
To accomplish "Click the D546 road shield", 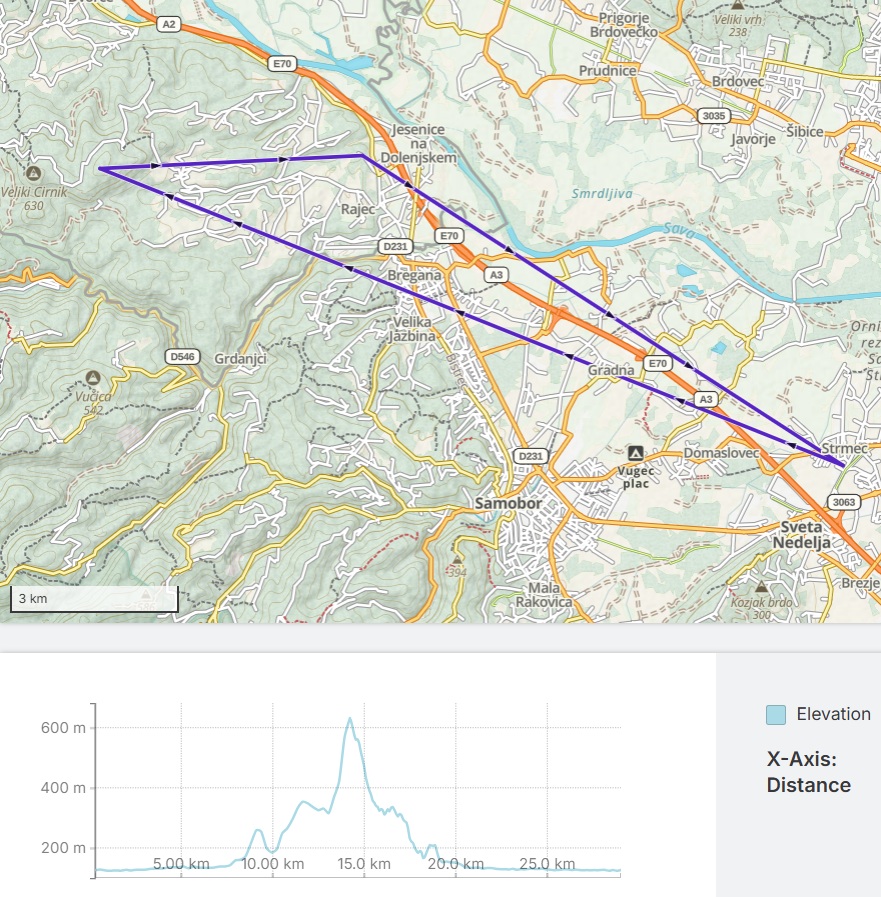I will pos(183,356).
